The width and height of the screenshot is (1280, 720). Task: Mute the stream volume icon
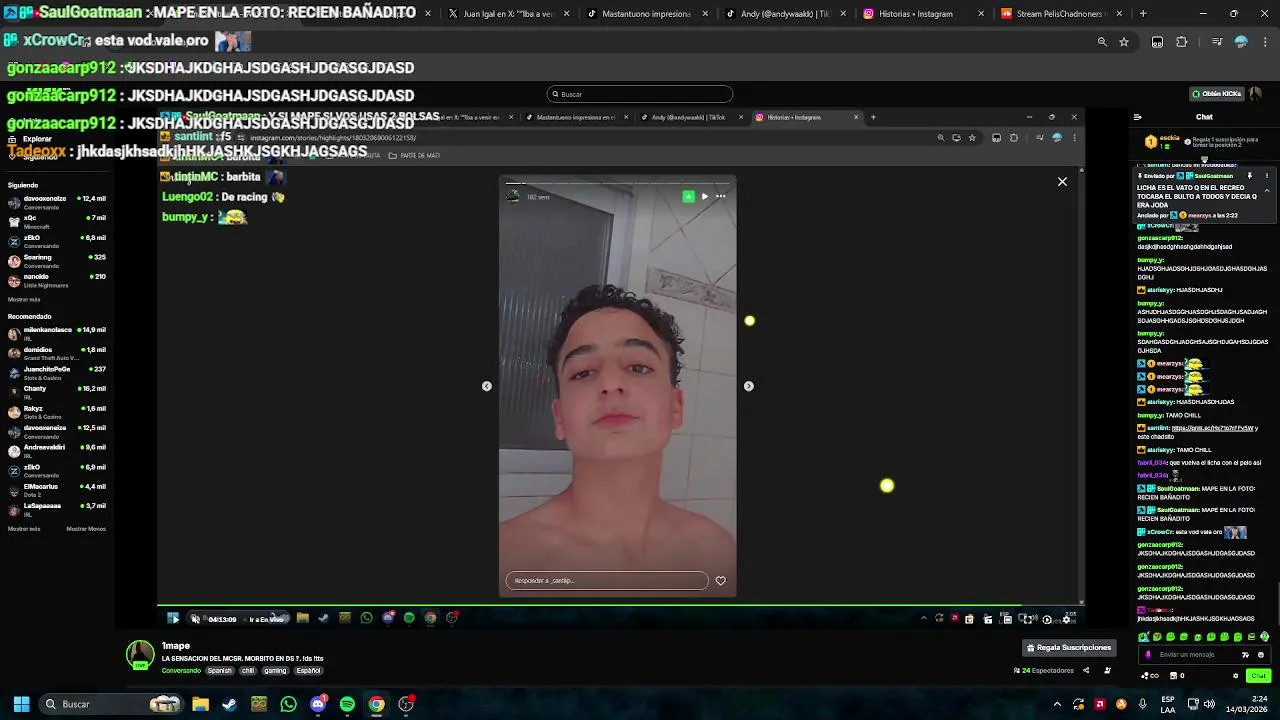195,618
